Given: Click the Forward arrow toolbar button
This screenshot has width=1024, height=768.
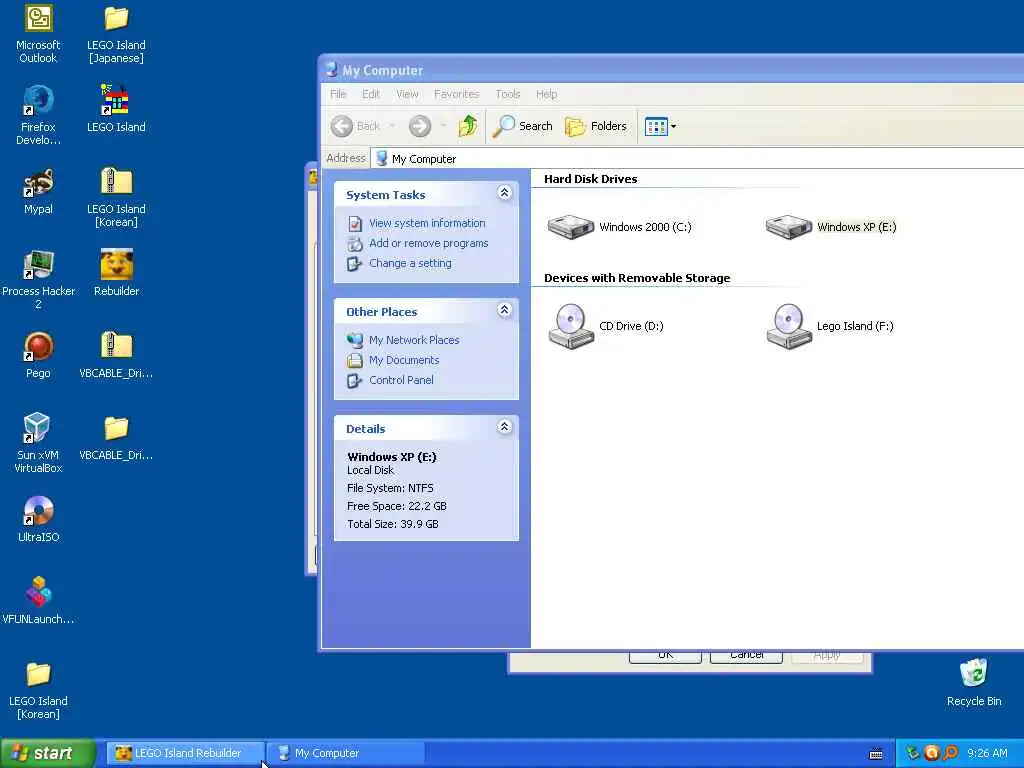Looking at the screenshot, I should tap(420, 126).
